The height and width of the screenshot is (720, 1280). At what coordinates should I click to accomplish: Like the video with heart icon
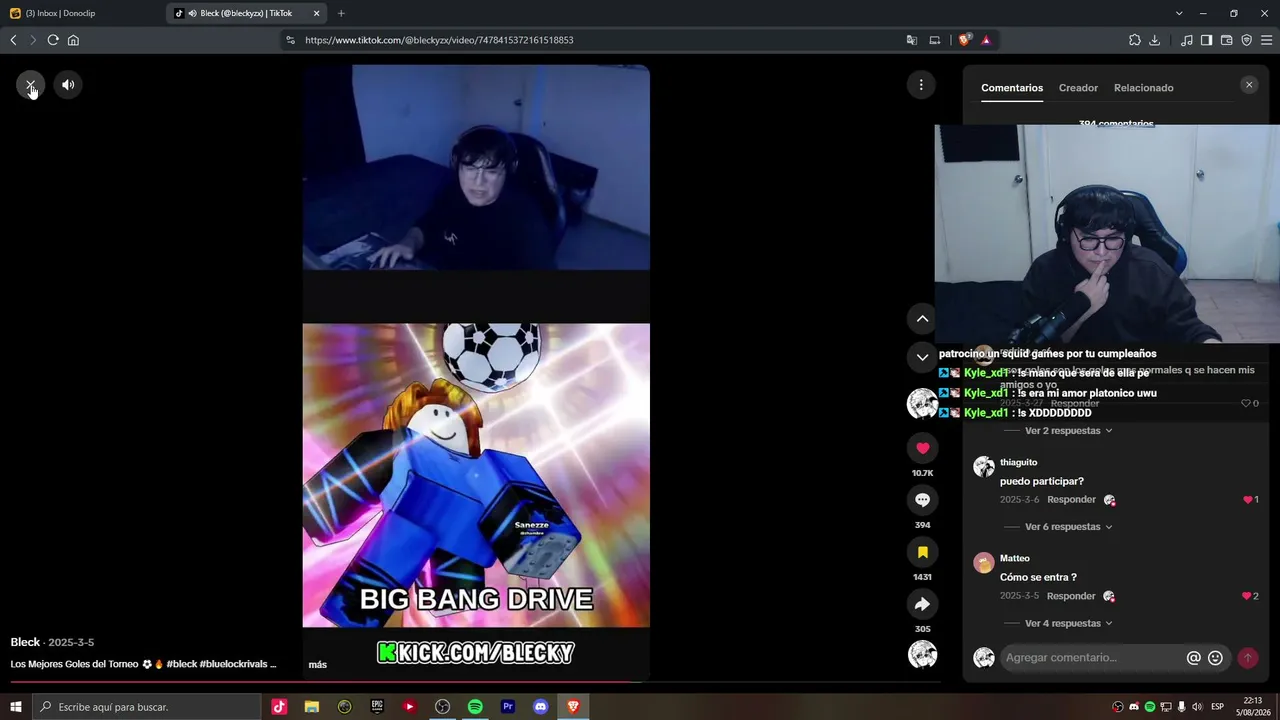point(922,448)
